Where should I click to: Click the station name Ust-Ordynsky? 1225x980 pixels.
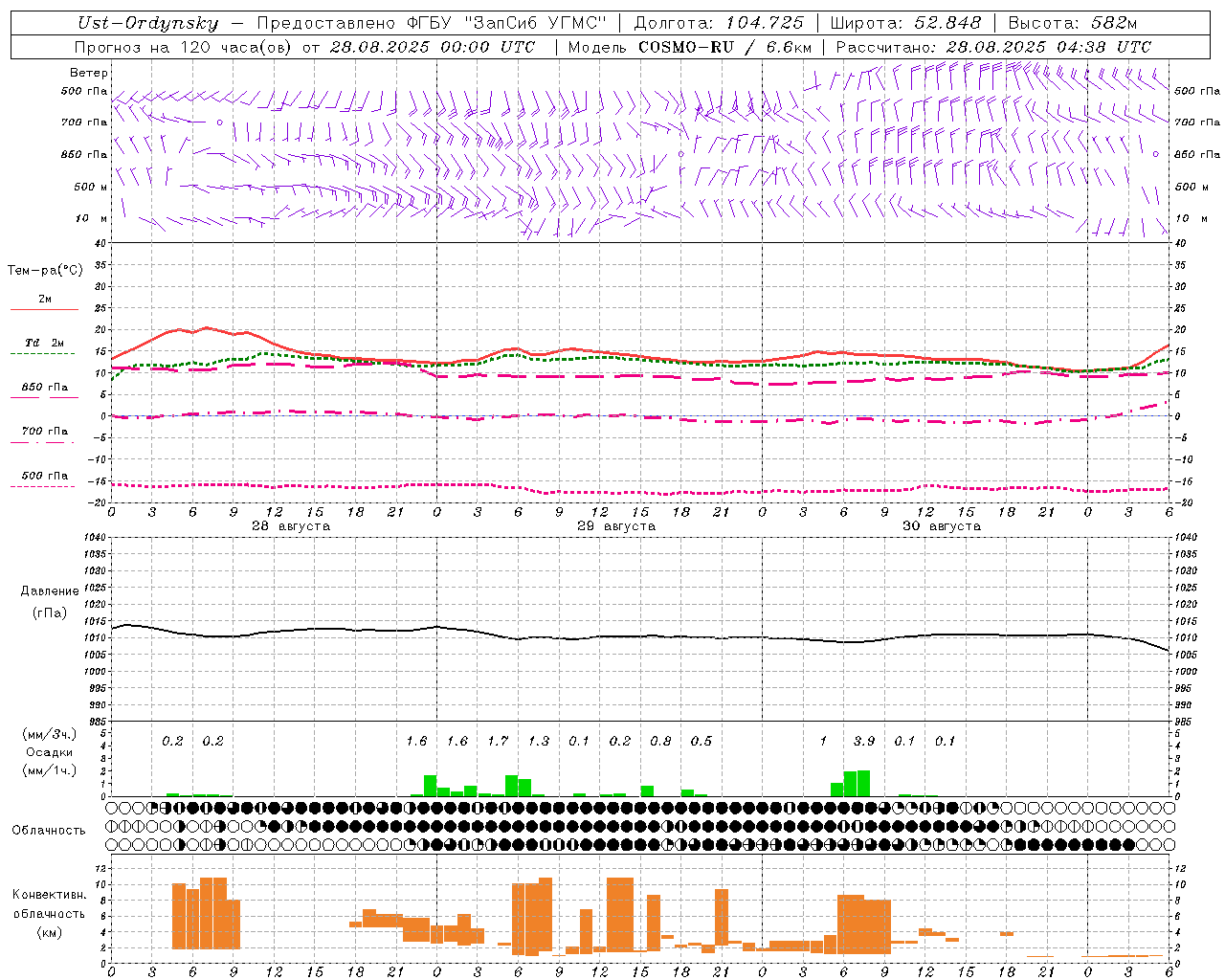coord(148,23)
